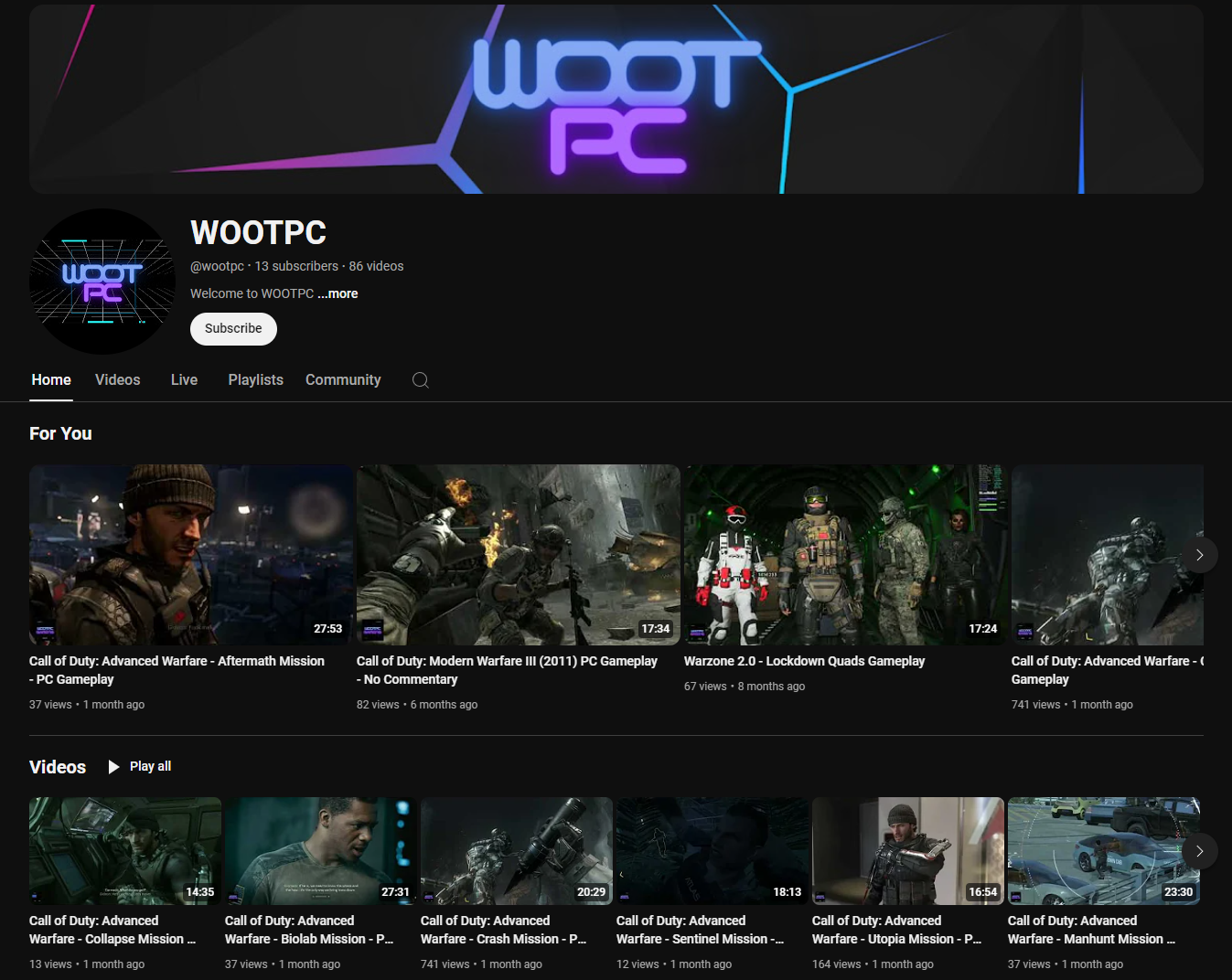Click the WOOTPC channel name heading
The width and height of the screenshot is (1232, 980).
click(x=258, y=233)
